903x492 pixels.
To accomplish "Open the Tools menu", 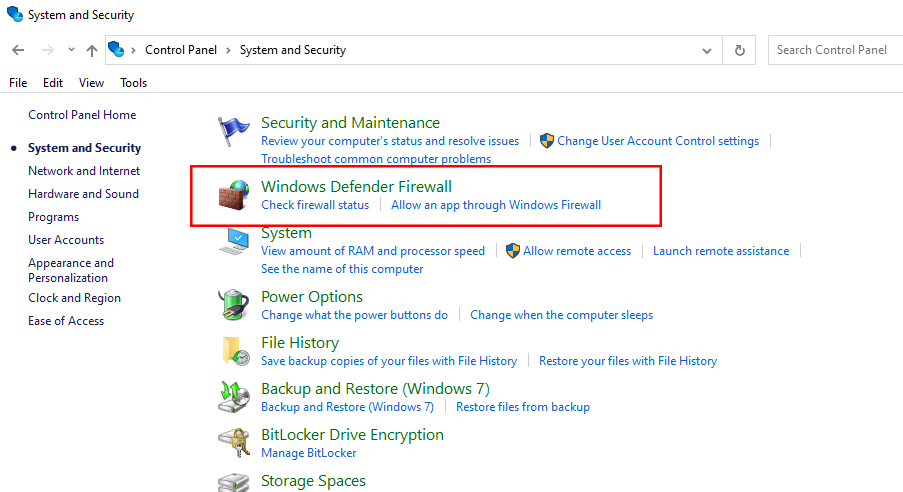I will (x=133, y=83).
